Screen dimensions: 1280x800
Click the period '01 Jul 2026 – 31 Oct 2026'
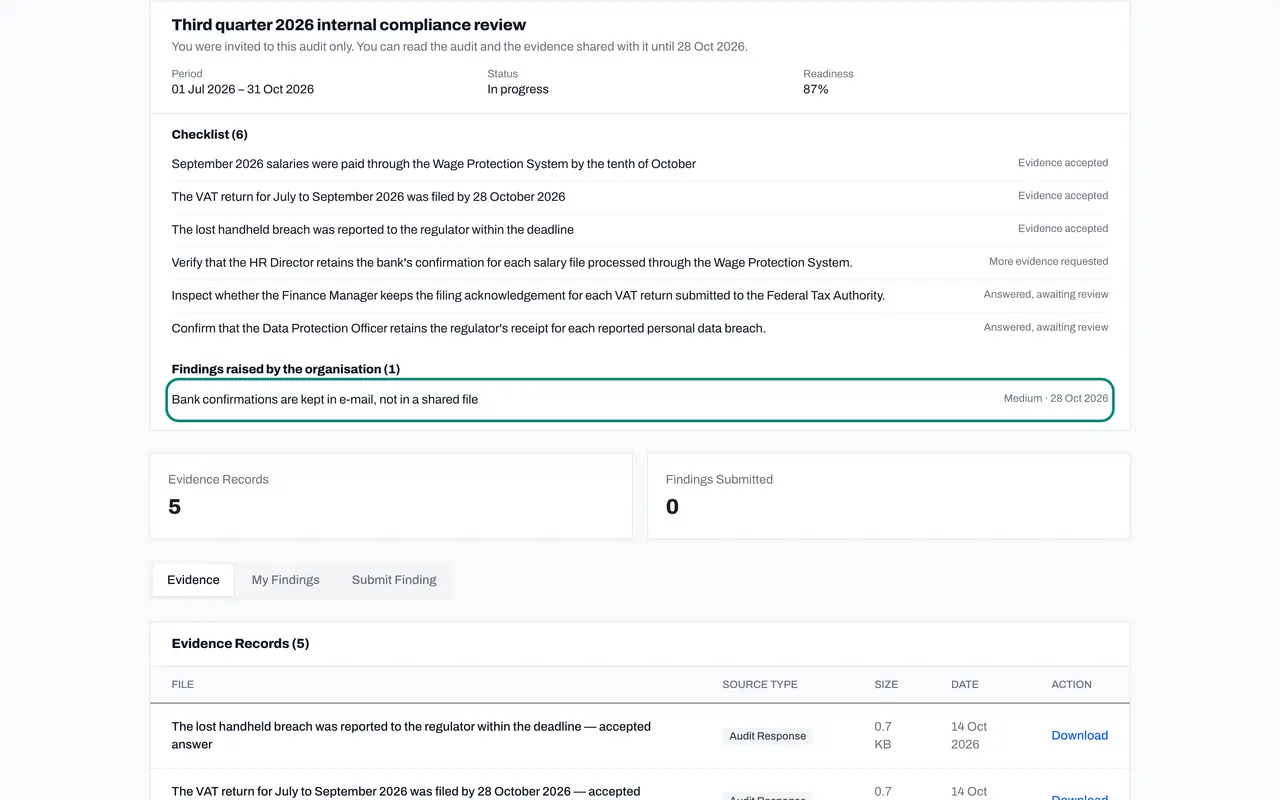click(243, 89)
